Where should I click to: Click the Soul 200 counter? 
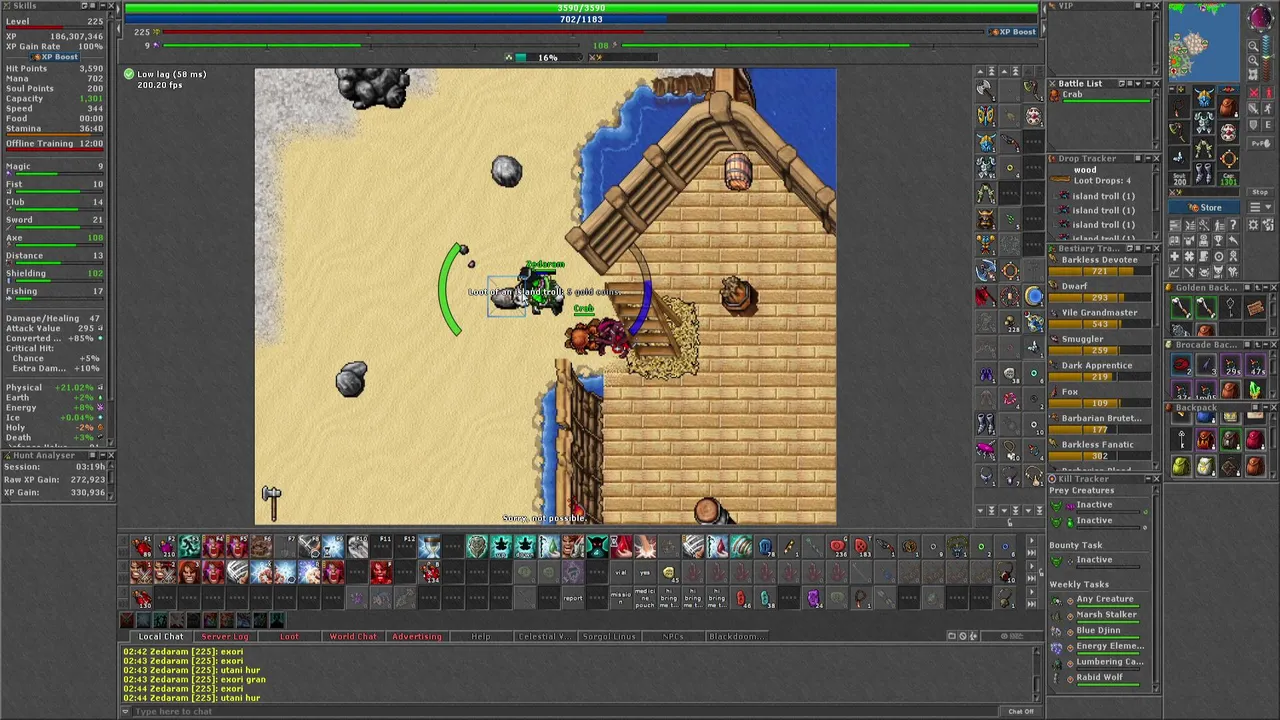(1179, 179)
